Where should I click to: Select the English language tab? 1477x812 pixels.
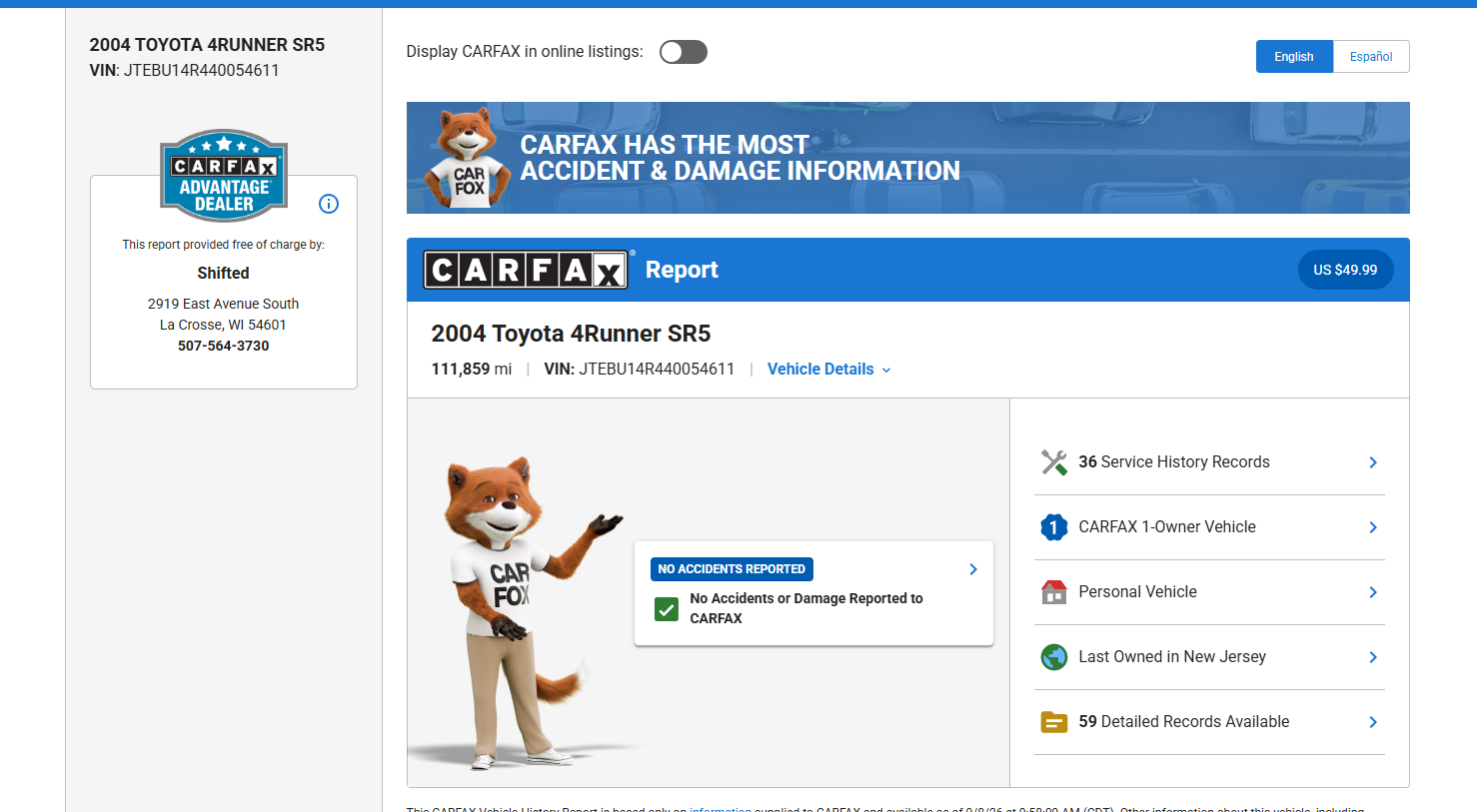coord(1294,57)
